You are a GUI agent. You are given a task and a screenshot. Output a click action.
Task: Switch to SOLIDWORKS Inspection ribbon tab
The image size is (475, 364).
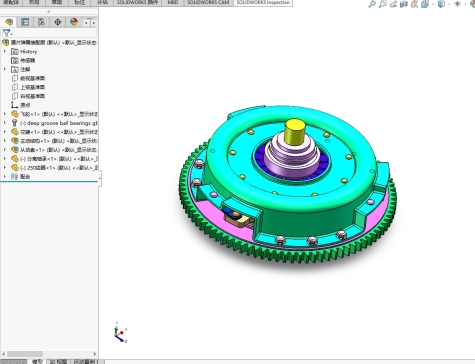[x=263, y=2]
